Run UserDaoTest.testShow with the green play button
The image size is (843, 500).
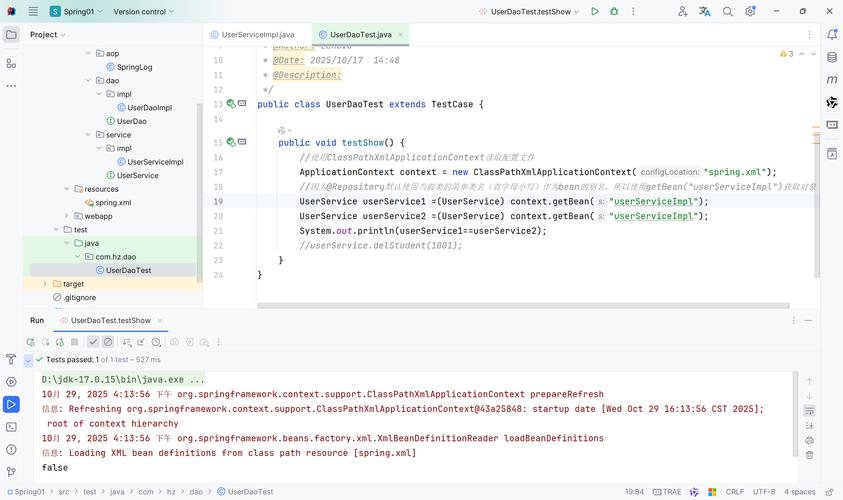(x=595, y=12)
